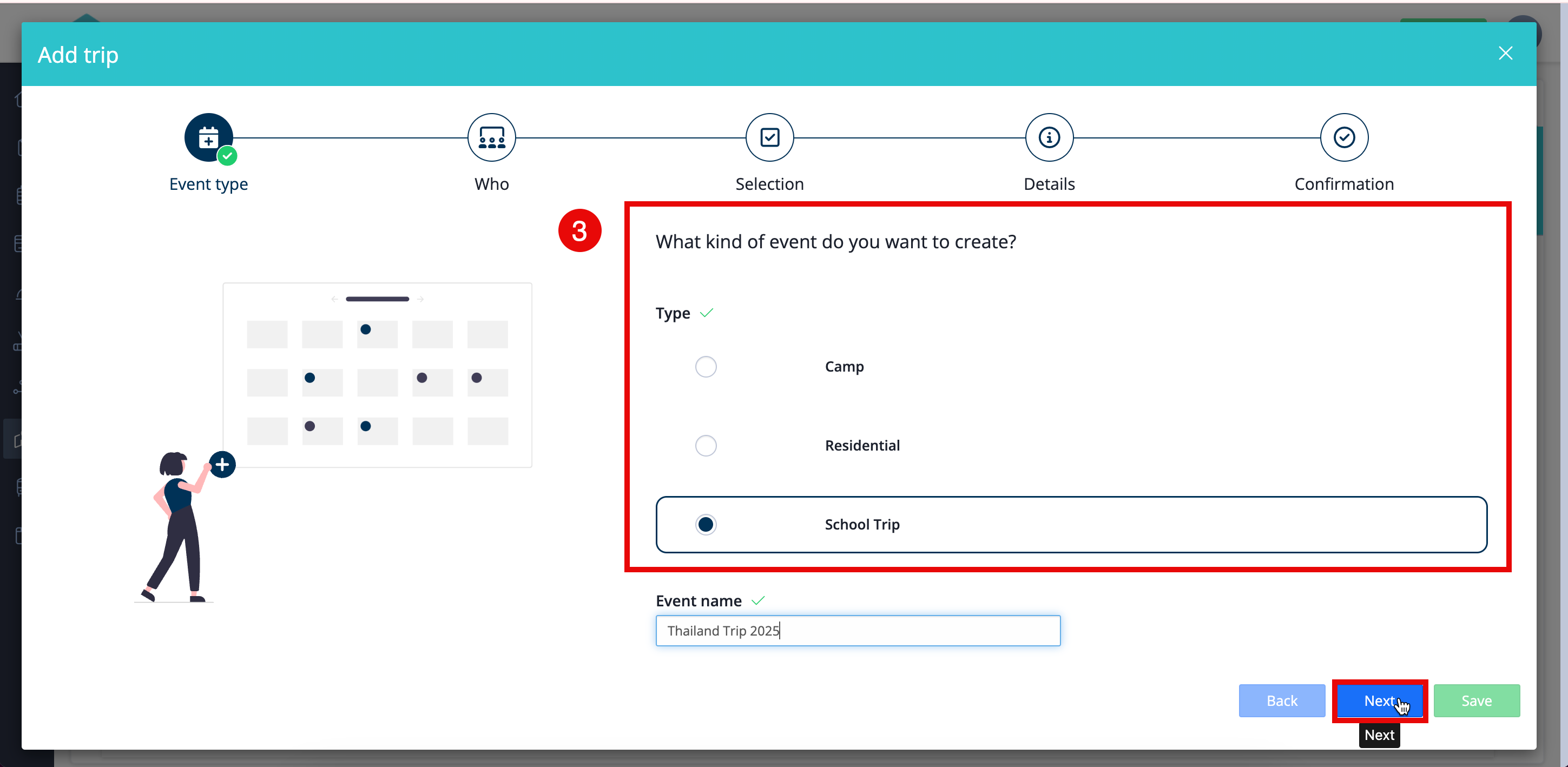The height and width of the screenshot is (767, 1568).
Task: Select the School Trip radio button
Action: pyautogui.click(x=706, y=524)
